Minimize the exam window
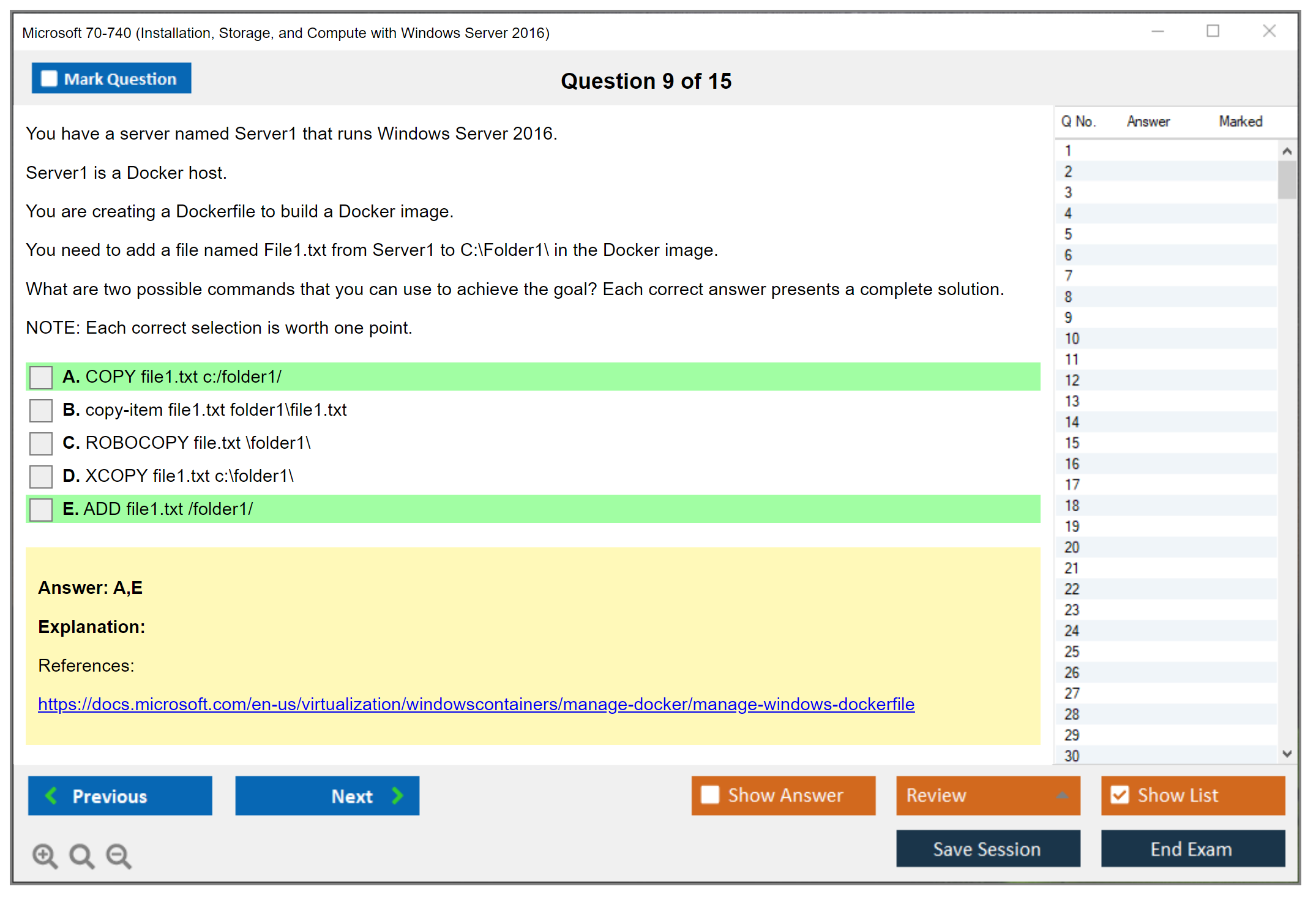 [1157, 31]
